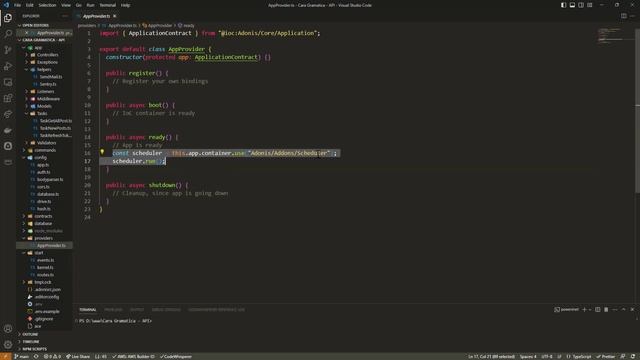
Task: Expand the Timeline section
Action: (x=44, y=342)
